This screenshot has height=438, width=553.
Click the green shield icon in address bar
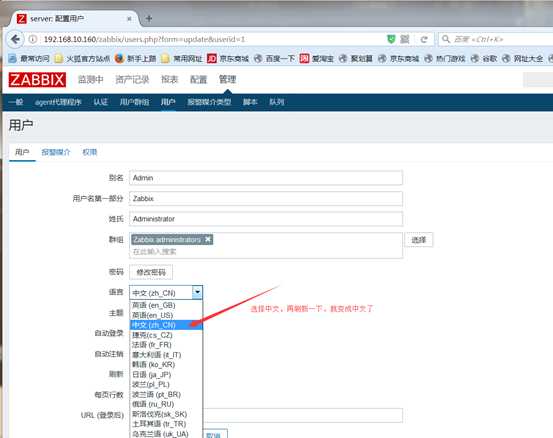[391, 39]
